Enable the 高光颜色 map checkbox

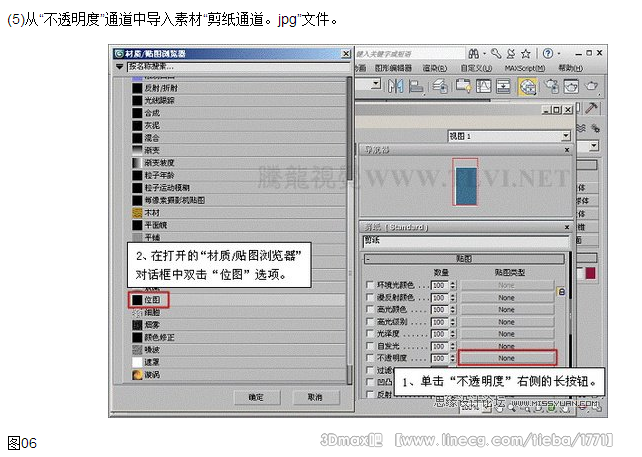[x=370, y=309]
